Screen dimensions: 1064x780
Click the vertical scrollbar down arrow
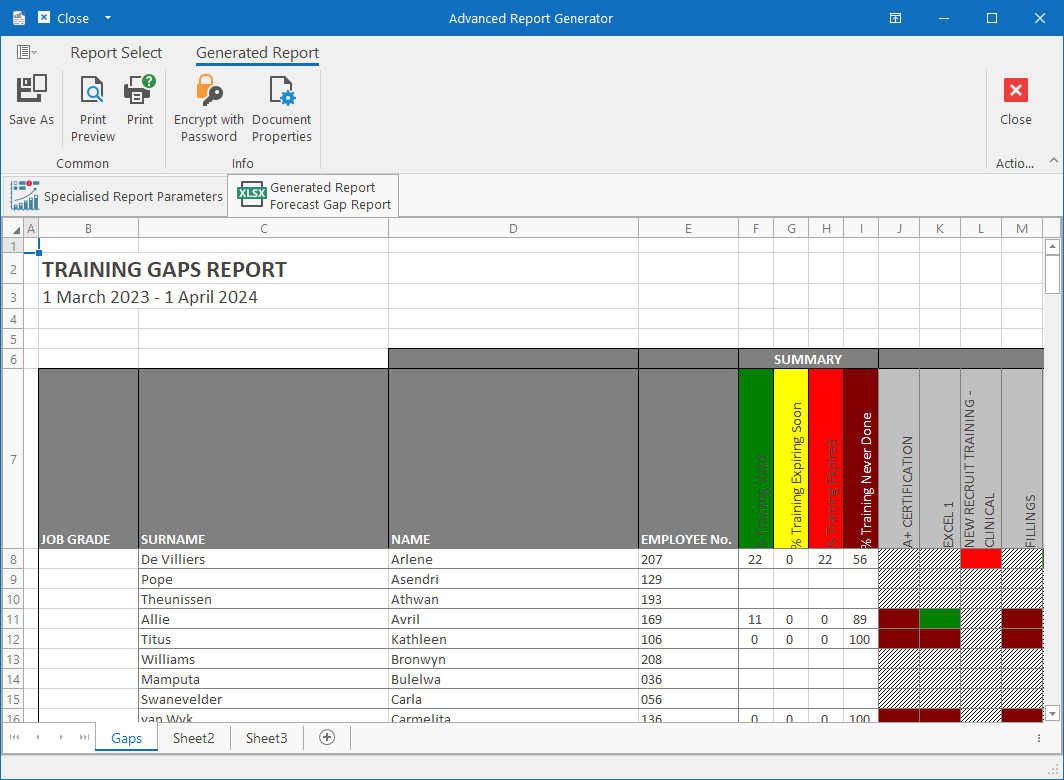(1052, 713)
